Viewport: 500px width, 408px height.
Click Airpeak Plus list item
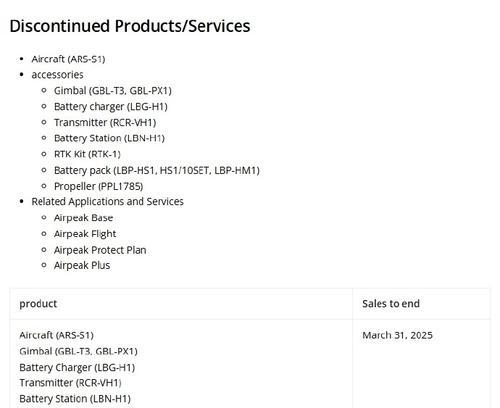coord(82,265)
